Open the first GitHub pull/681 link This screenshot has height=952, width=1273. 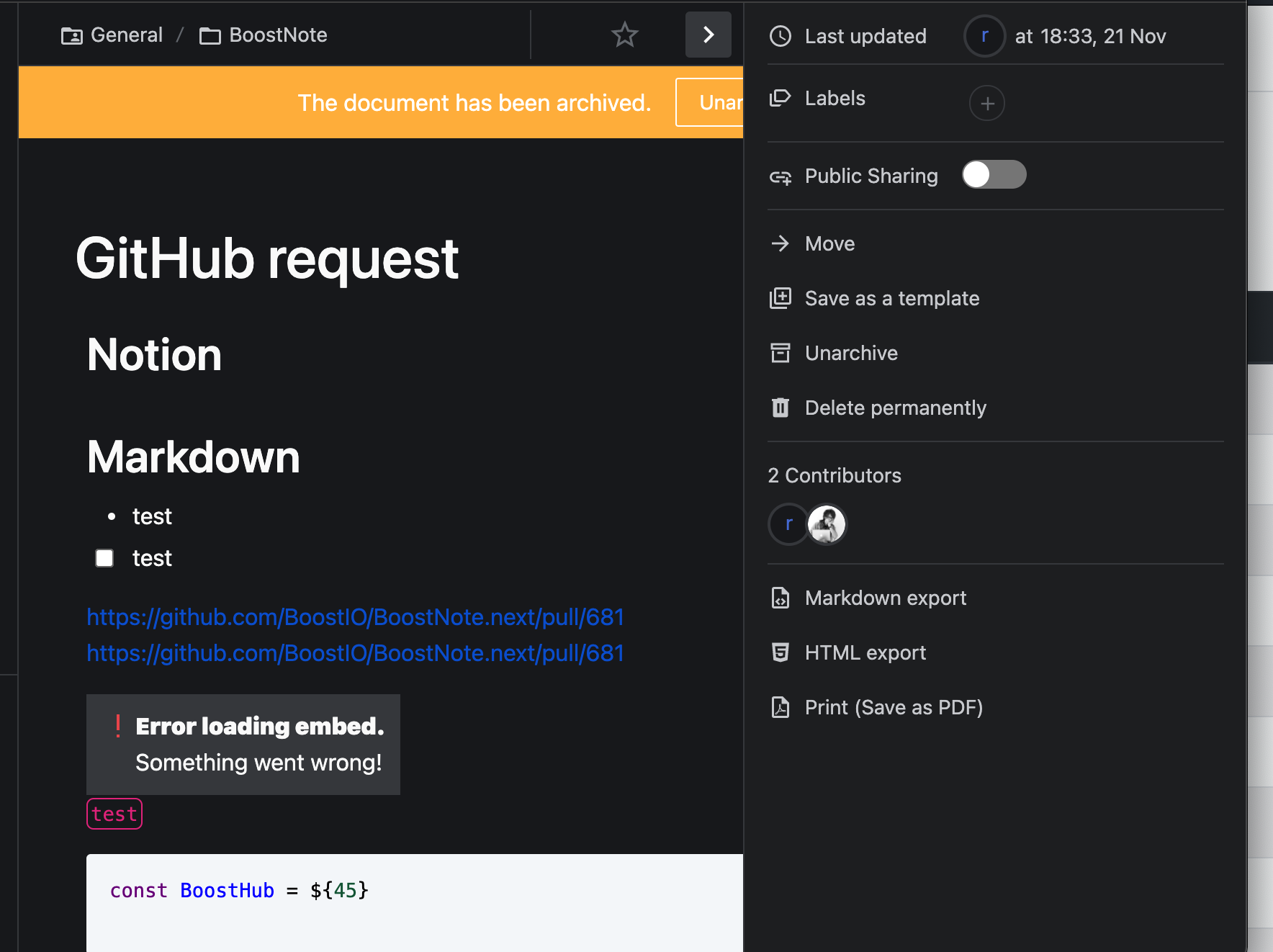tap(355, 617)
